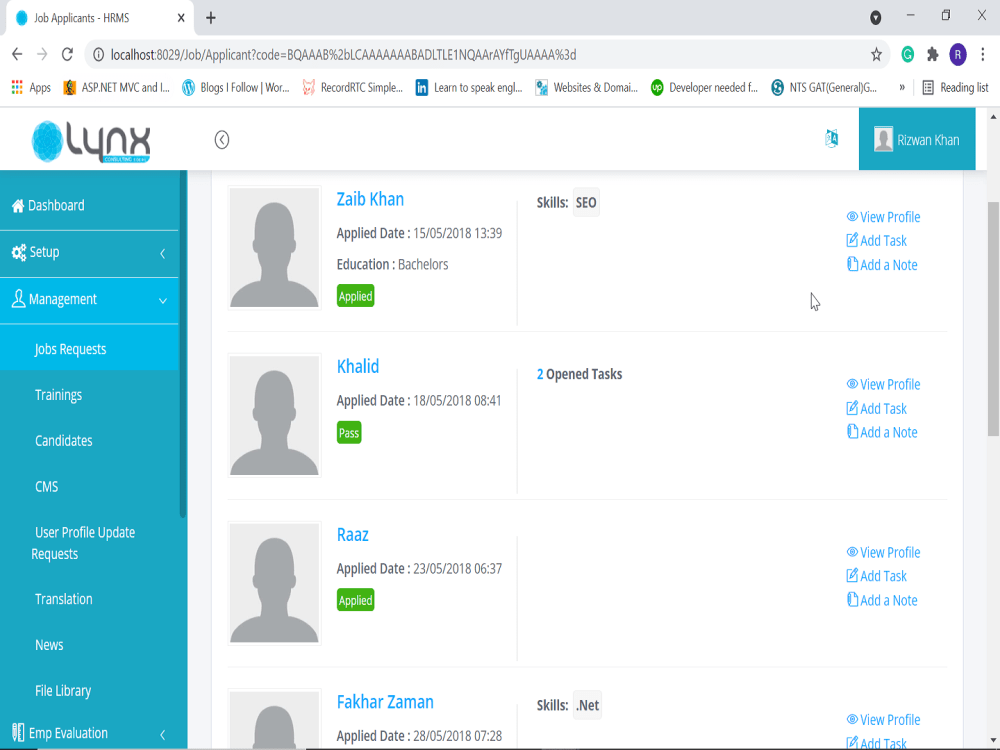1000x750 pixels.
Task: Expand the Setup sidebar menu
Action: point(89,253)
